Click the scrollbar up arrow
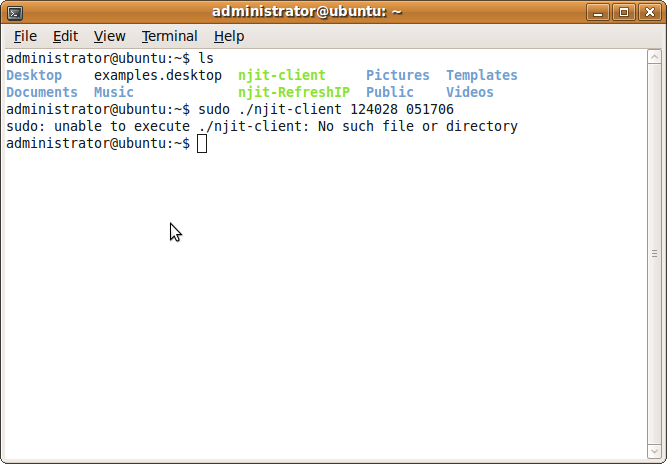Image resolution: width=667 pixels, height=464 pixels. [654, 57]
